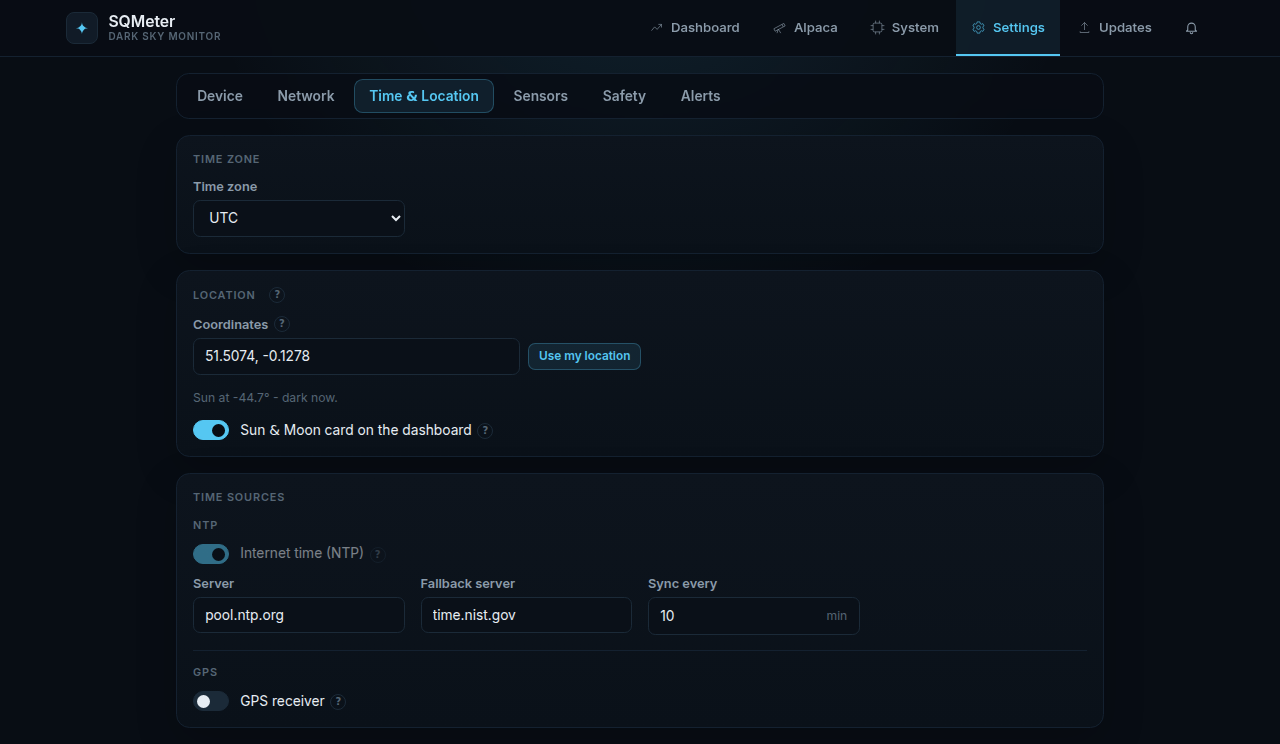The height and width of the screenshot is (744, 1280).
Task: Click the help icon next to LOCATION heading
Action: (277, 295)
